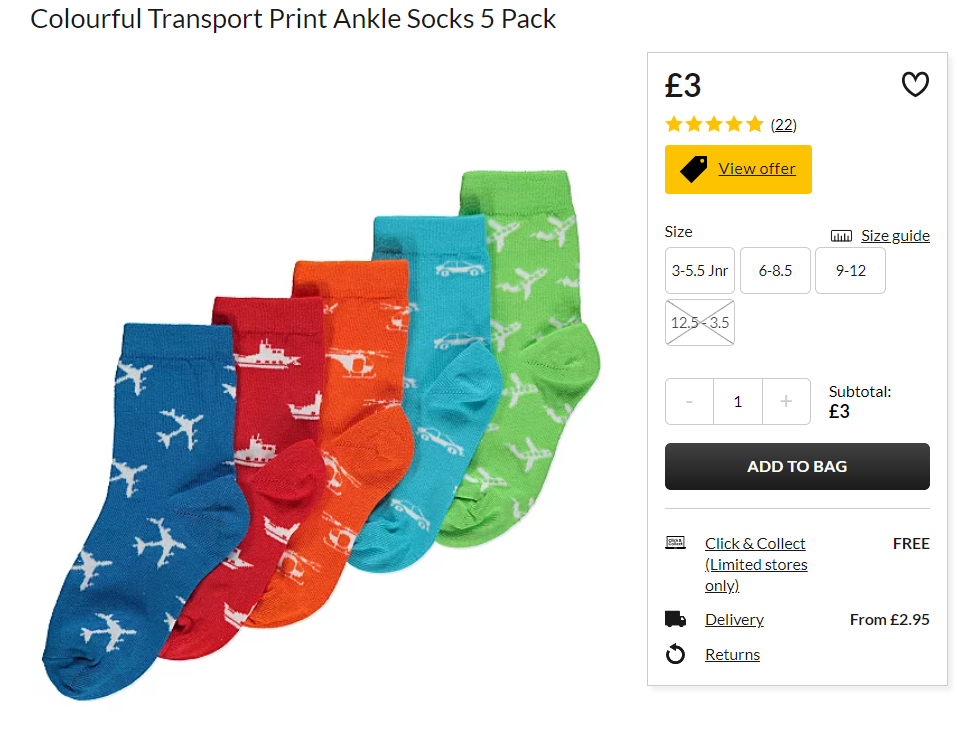Click the quantity input field
Screen dimensions: 957x753
[738, 402]
